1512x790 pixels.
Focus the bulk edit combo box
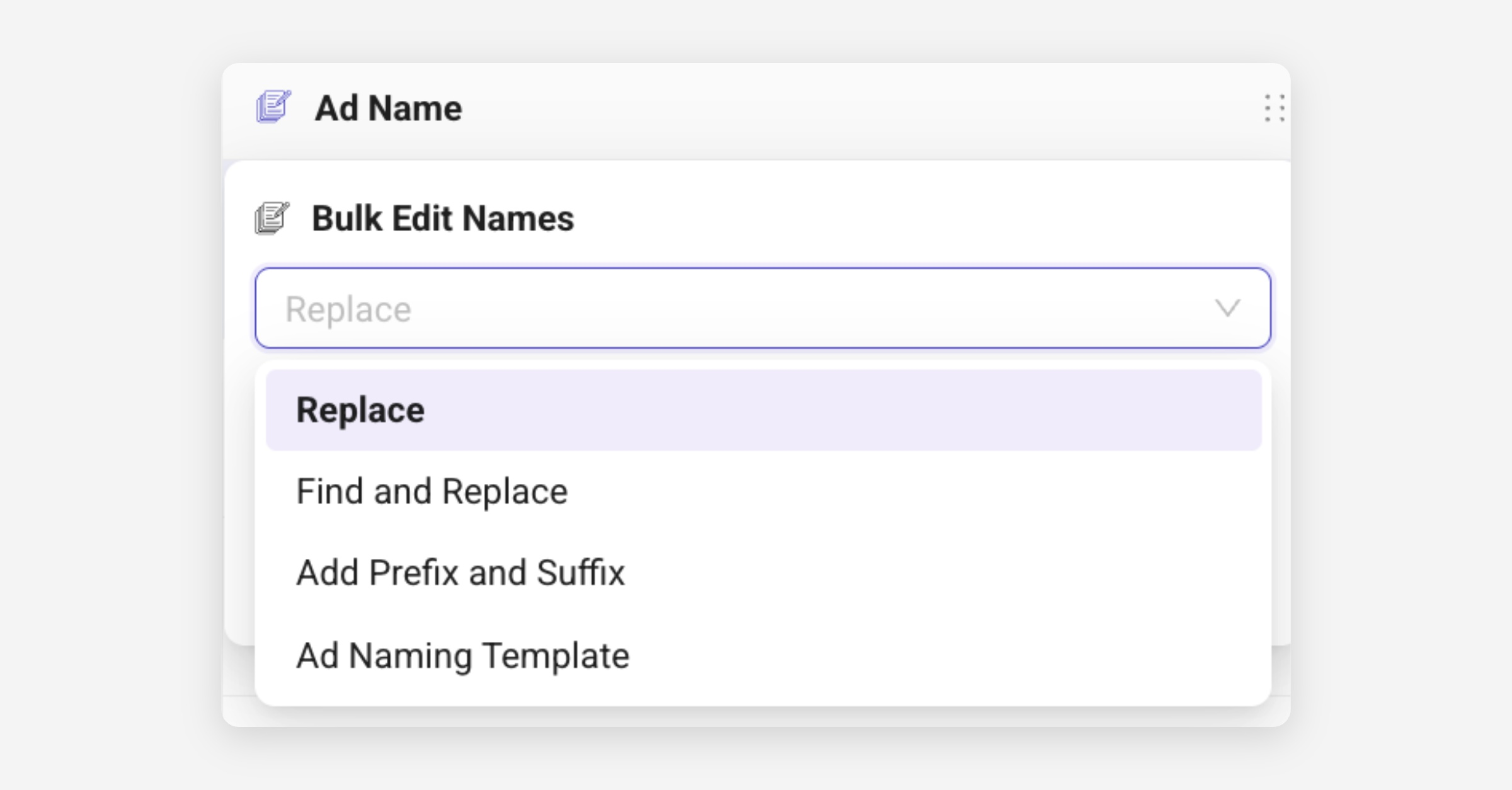click(x=724, y=308)
